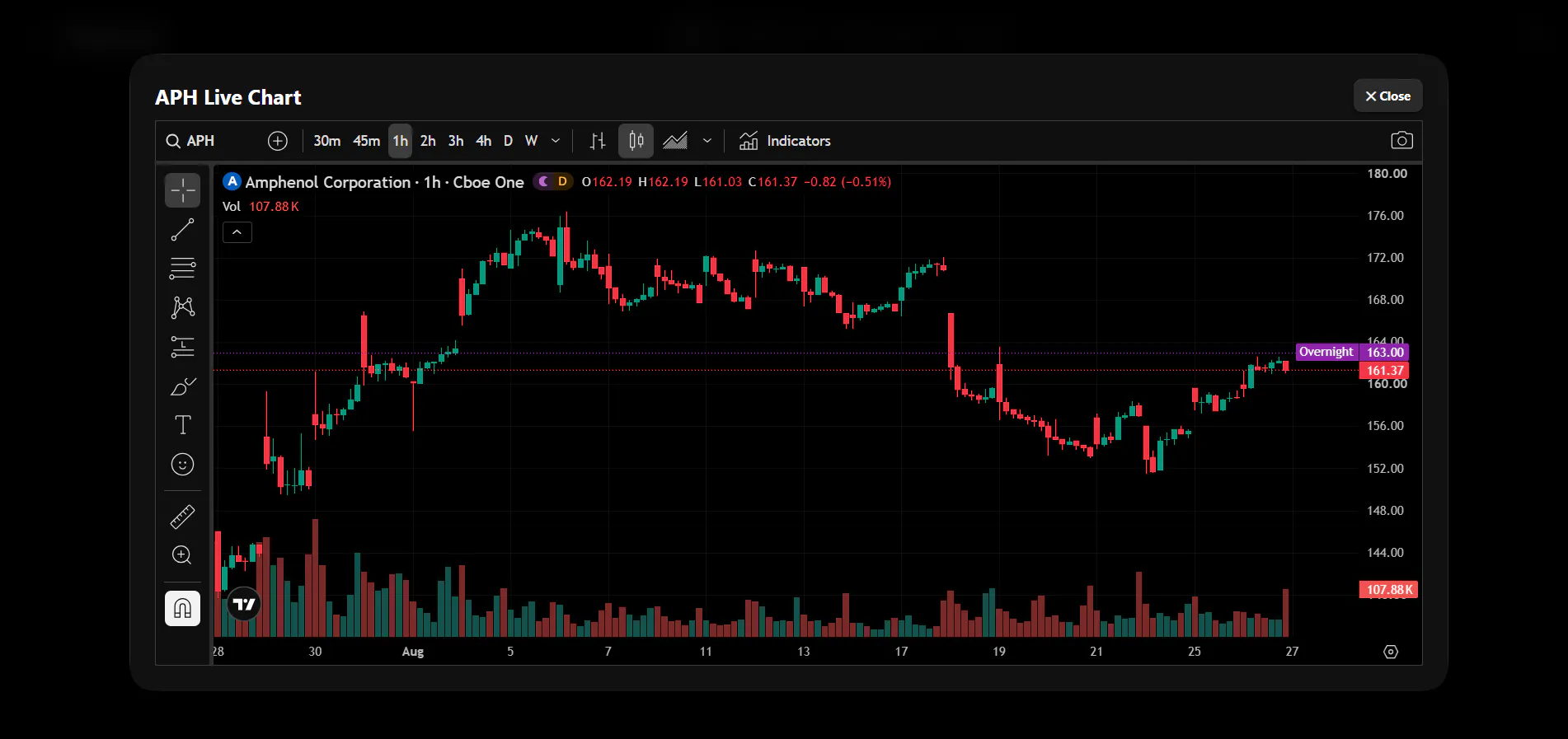The width and height of the screenshot is (1568, 739).
Task: Click the TradingView logo
Action: (243, 605)
